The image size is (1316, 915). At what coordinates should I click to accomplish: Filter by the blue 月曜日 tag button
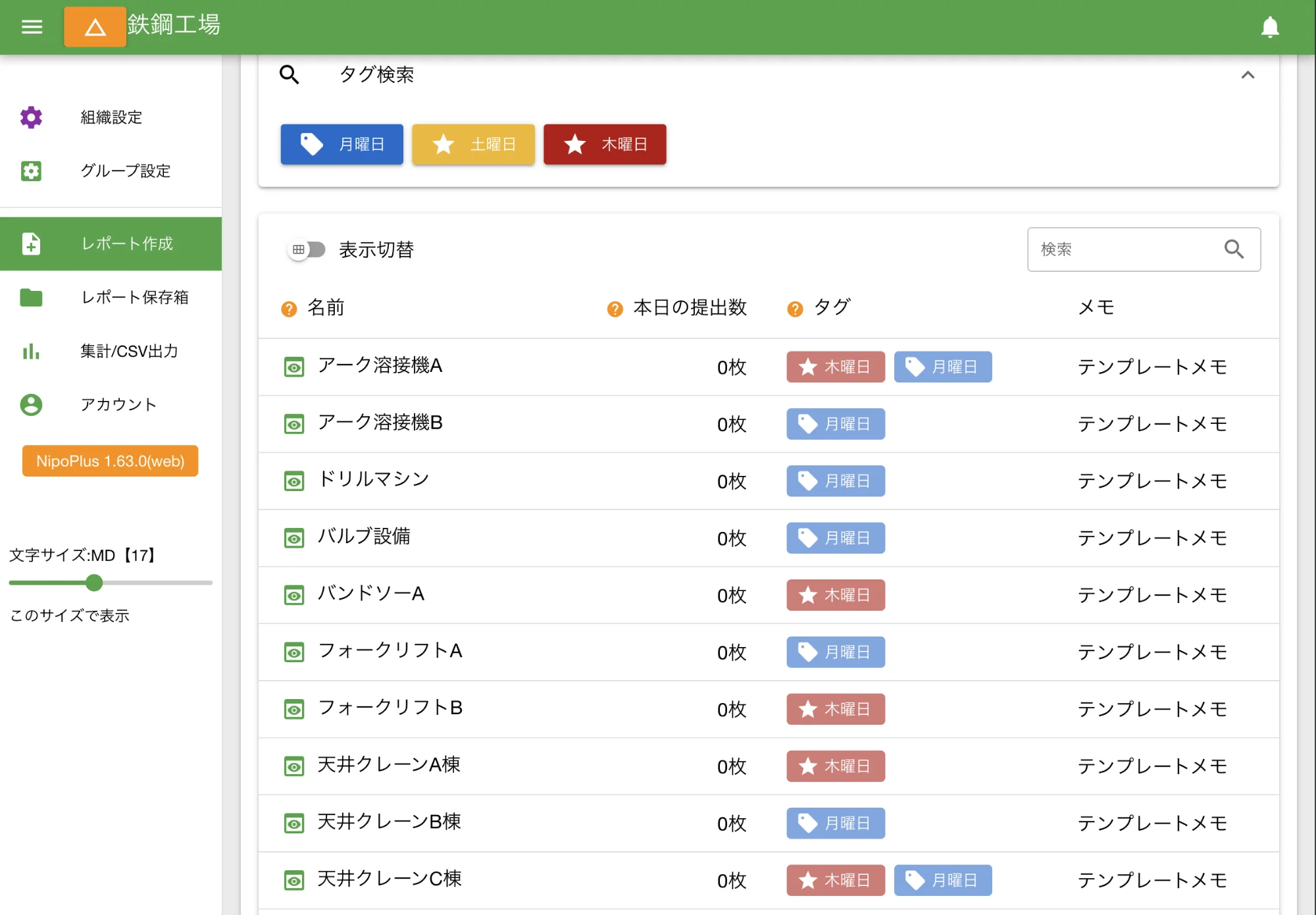[342, 144]
